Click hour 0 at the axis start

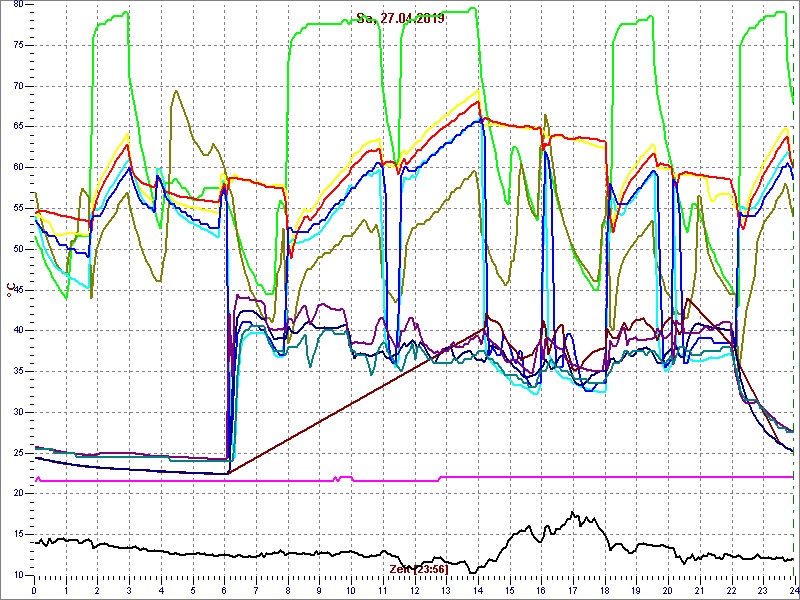pos(34,591)
